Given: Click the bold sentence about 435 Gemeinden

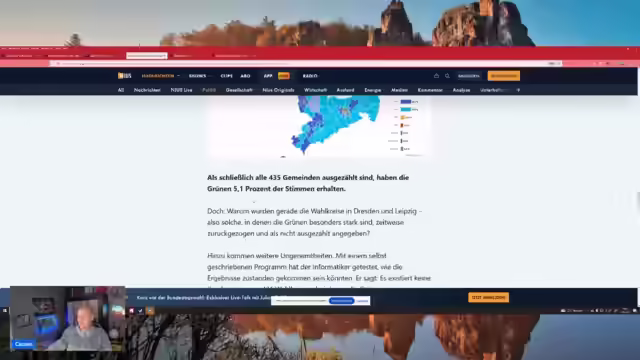Looking at the screenshot, I should pyautogui.click(x=308, y=183).
